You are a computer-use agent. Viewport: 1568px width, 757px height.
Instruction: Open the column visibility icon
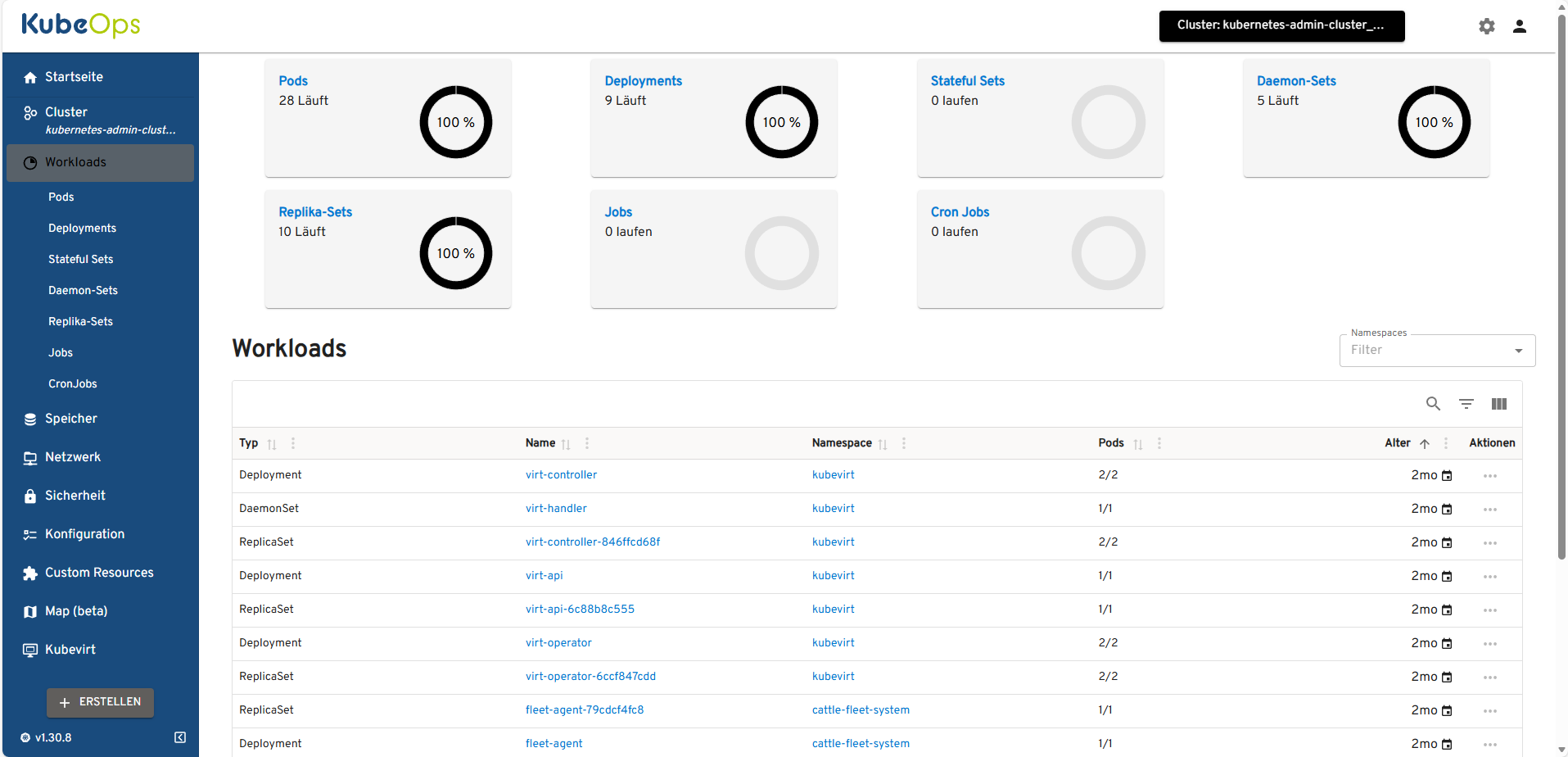[x=1498, y=404]
